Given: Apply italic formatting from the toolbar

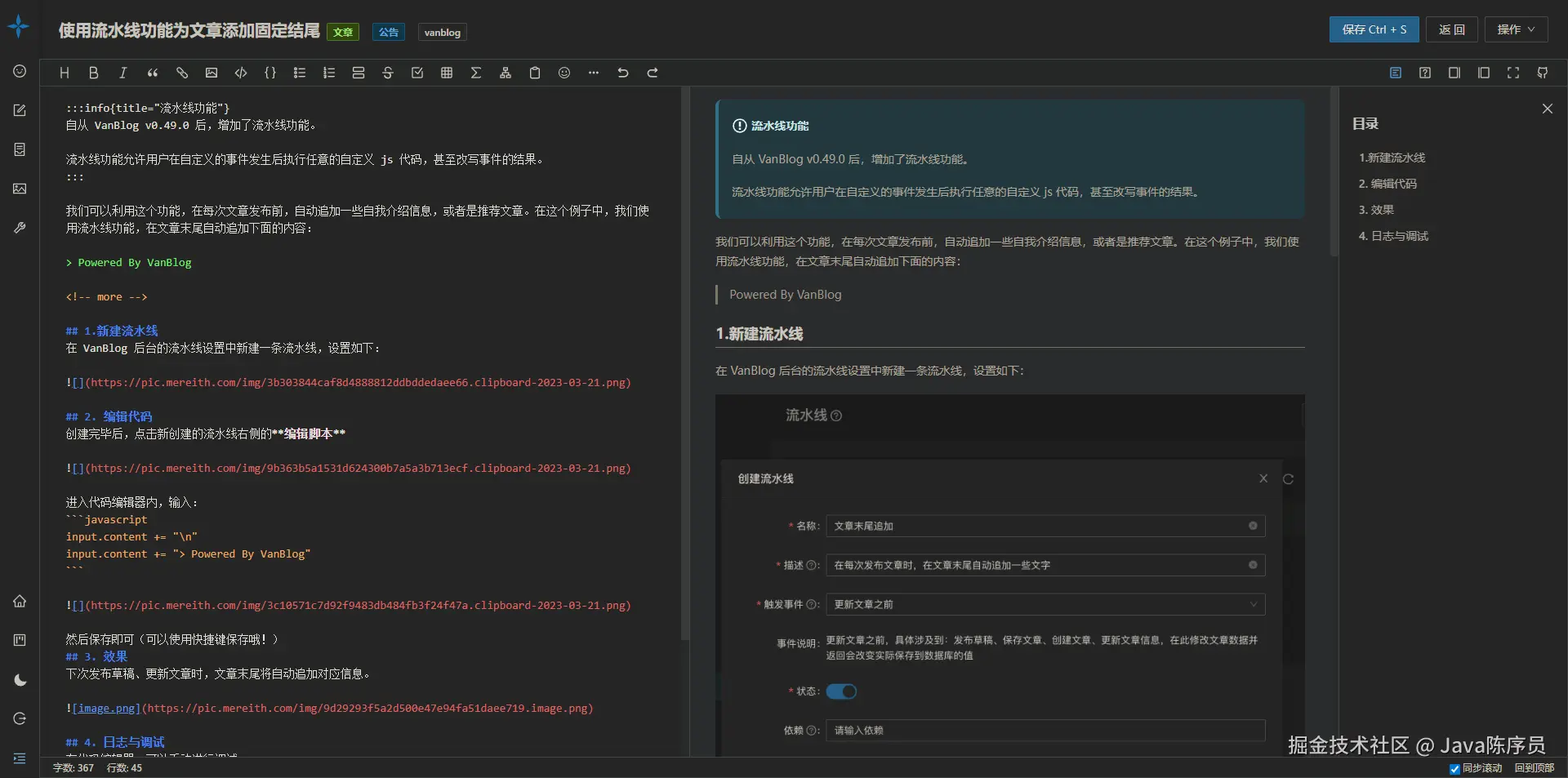Looking at the screenshot, I should (123, 73).
